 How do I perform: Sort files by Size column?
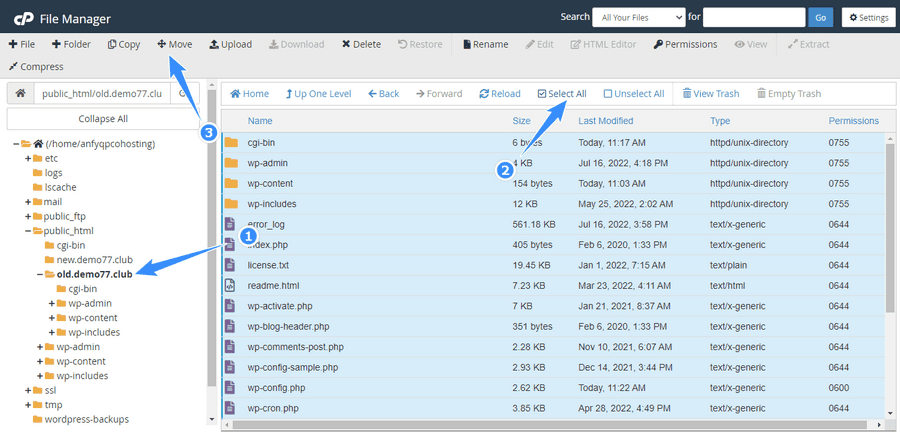point(522,121)
